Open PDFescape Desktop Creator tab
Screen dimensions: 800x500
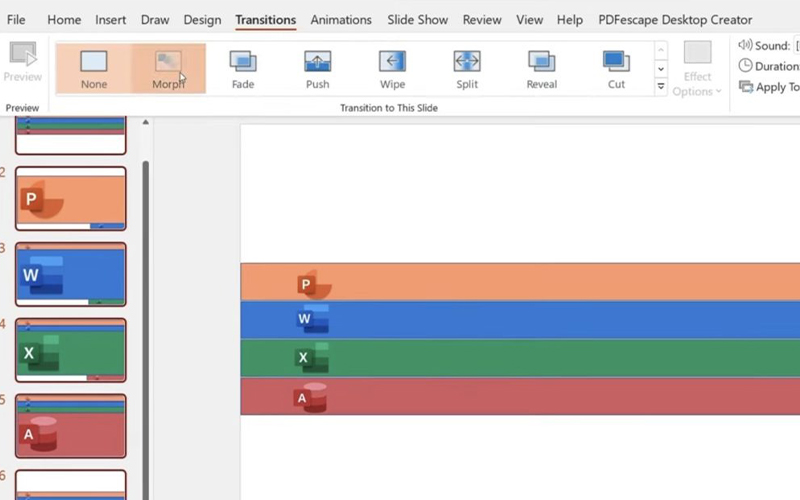[675, 20]
